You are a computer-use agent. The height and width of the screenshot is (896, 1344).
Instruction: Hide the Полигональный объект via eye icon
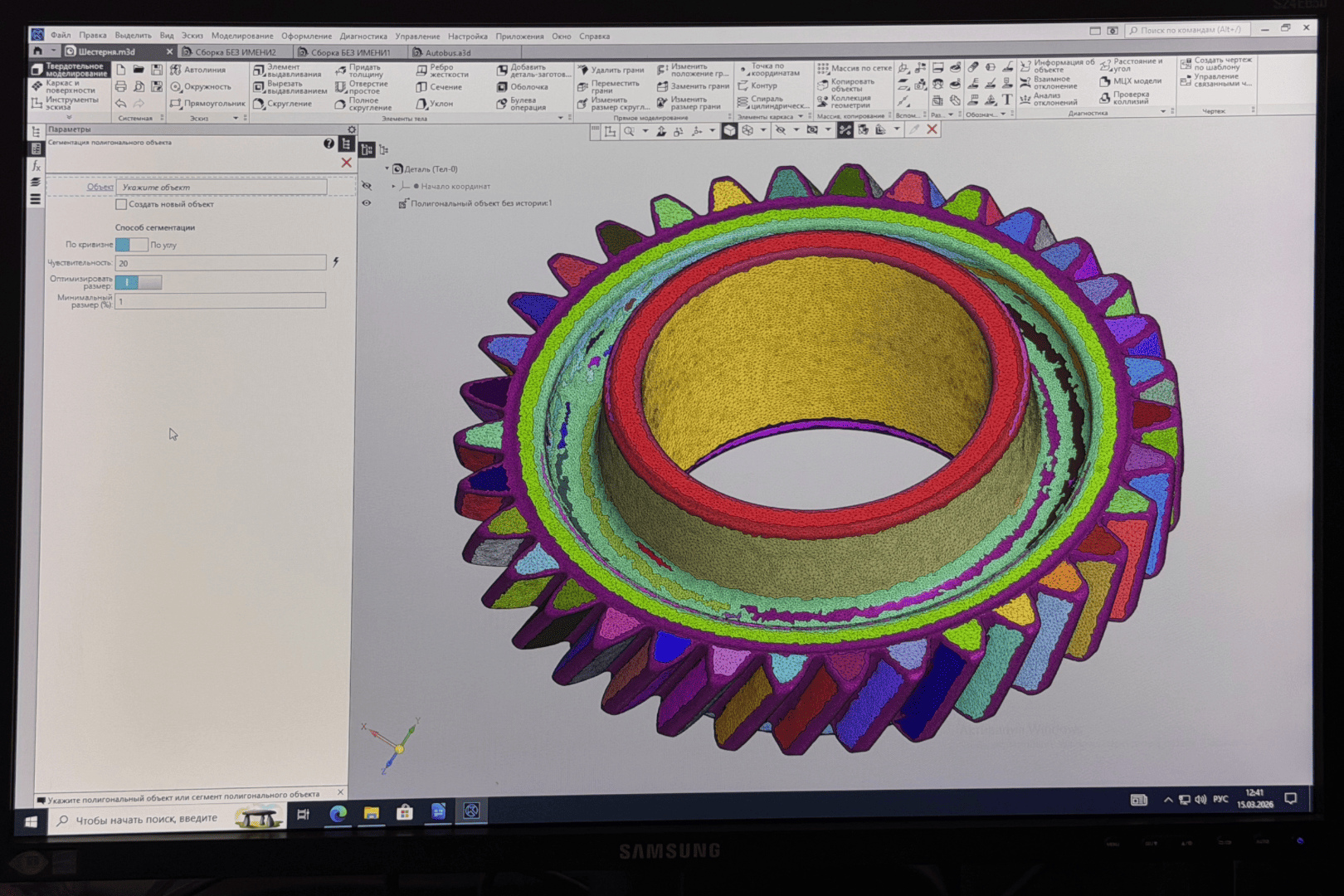pyautogui.click(x=366, y=203)
